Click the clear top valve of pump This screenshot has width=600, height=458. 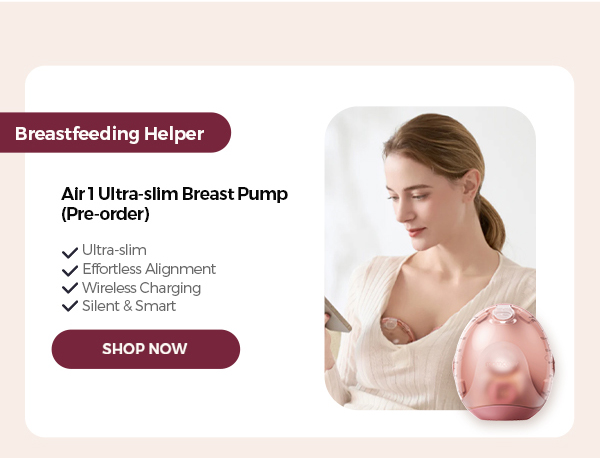click(x=503, y=313)
